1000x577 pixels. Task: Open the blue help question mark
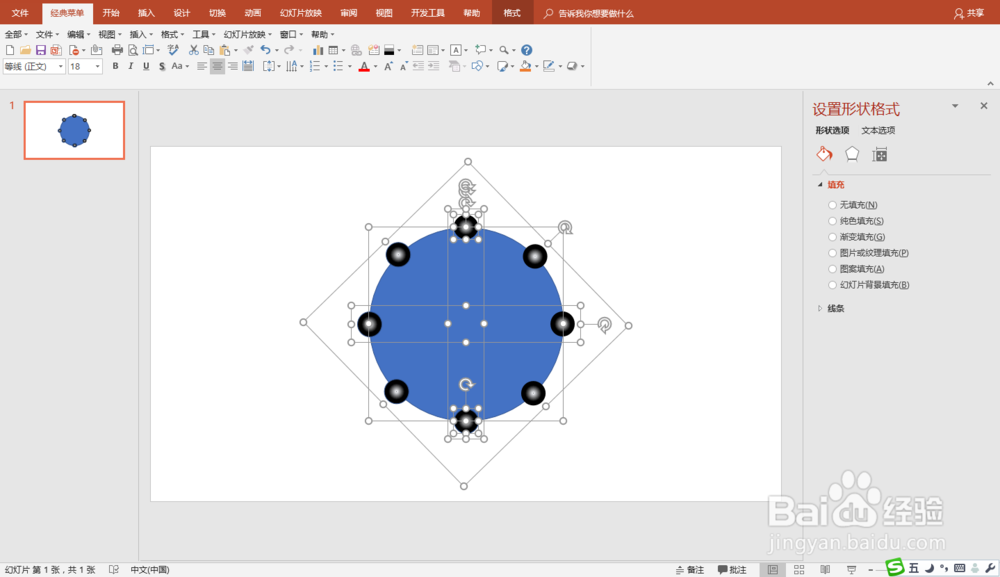(x=526, y=50)
